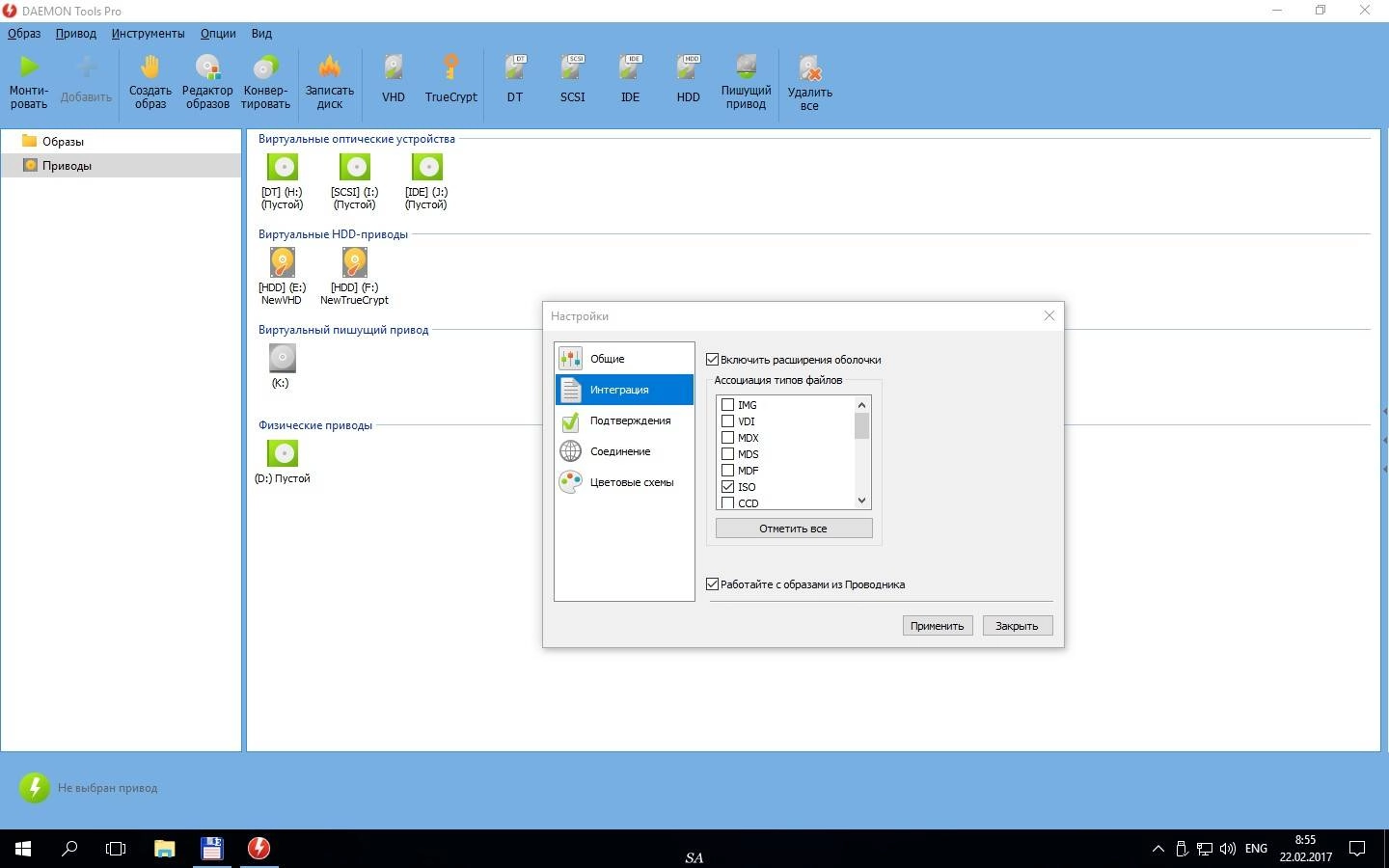Screen dimensions: 1389x868
Task: Select Приводы in the sidebar
Action: pyautogui.click(x=120, y=165)
